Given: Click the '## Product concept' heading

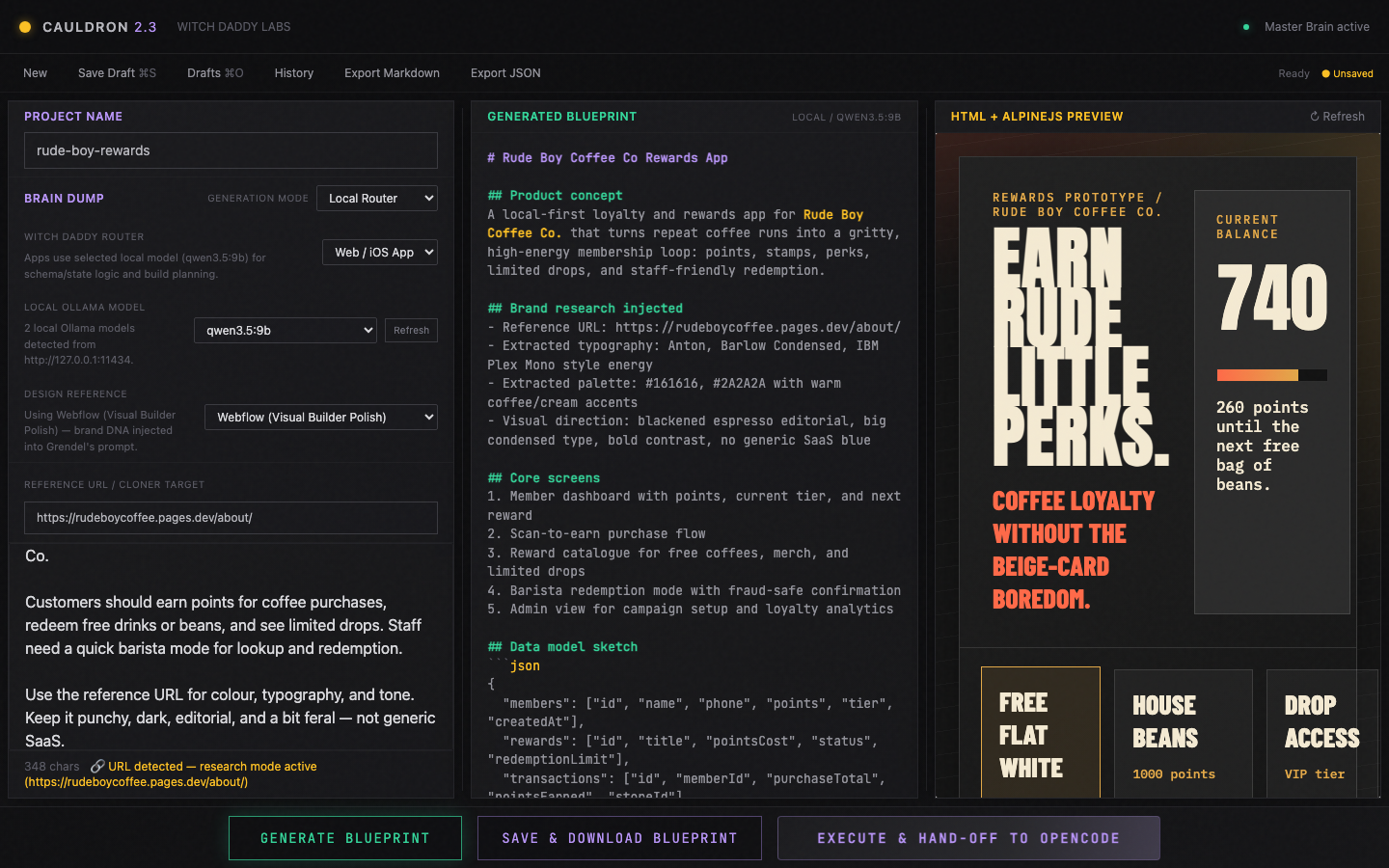Looking at the screenshot, I should point(555,196).
